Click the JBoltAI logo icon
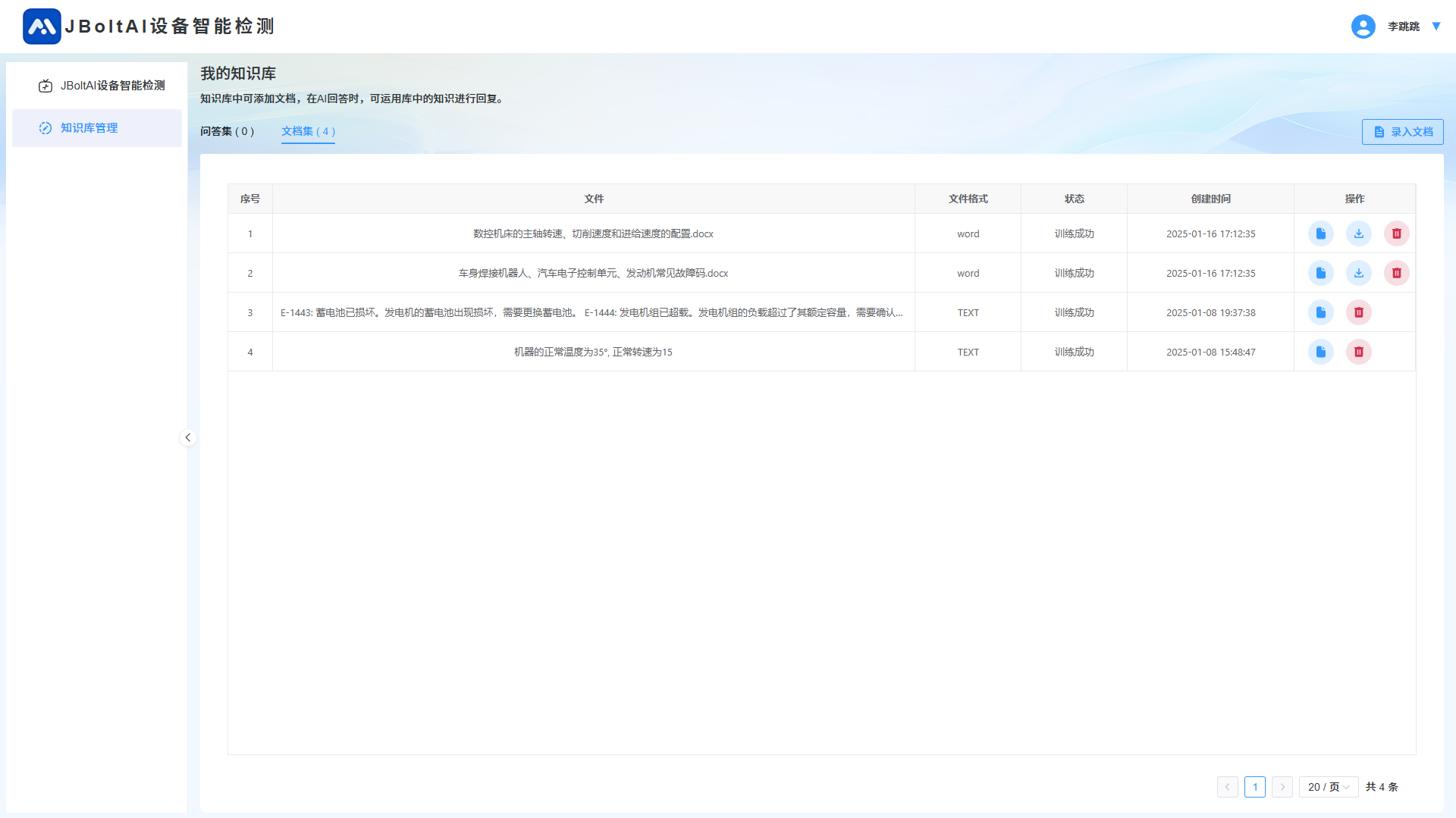Image resolution: width=1456 pixels, height=818 pixels. [42, 27]
